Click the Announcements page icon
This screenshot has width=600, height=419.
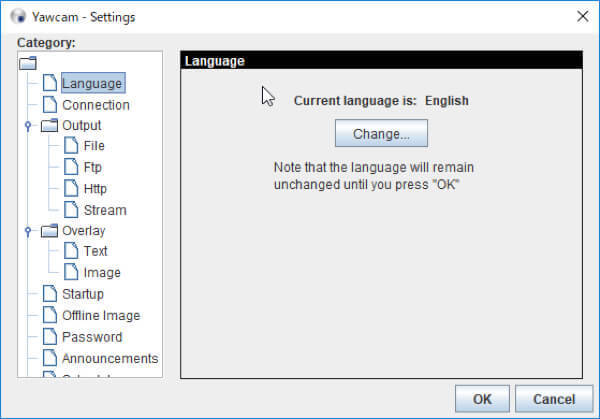pyautogui.click(x=50, y=358)
